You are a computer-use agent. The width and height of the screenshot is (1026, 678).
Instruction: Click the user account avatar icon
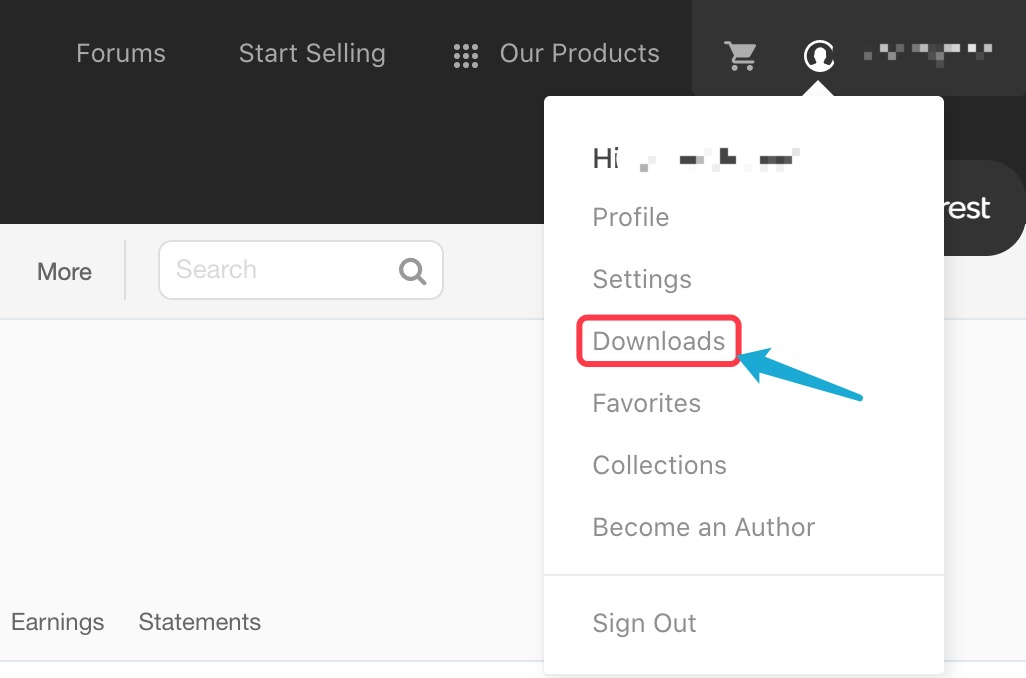pos(819,55)
